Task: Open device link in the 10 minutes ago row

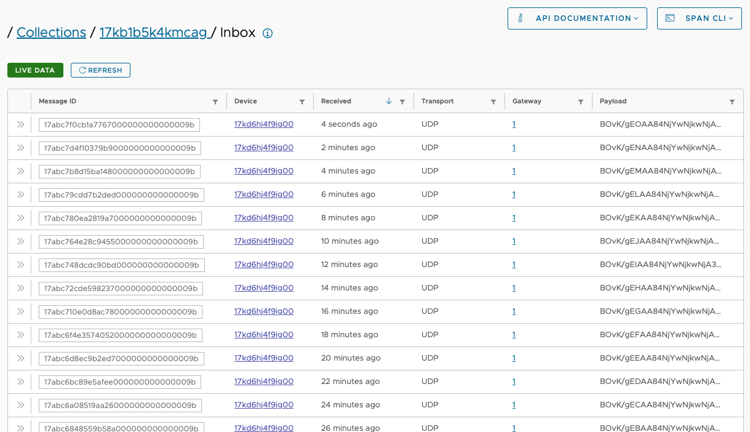Action: (264, 242)
